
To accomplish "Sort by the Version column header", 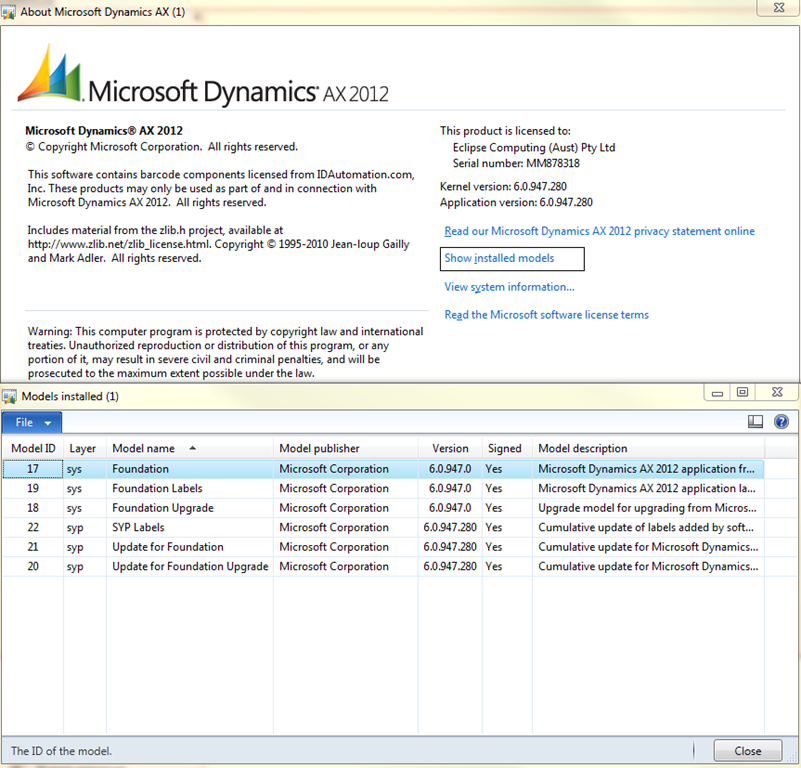I will pos(450,448).
